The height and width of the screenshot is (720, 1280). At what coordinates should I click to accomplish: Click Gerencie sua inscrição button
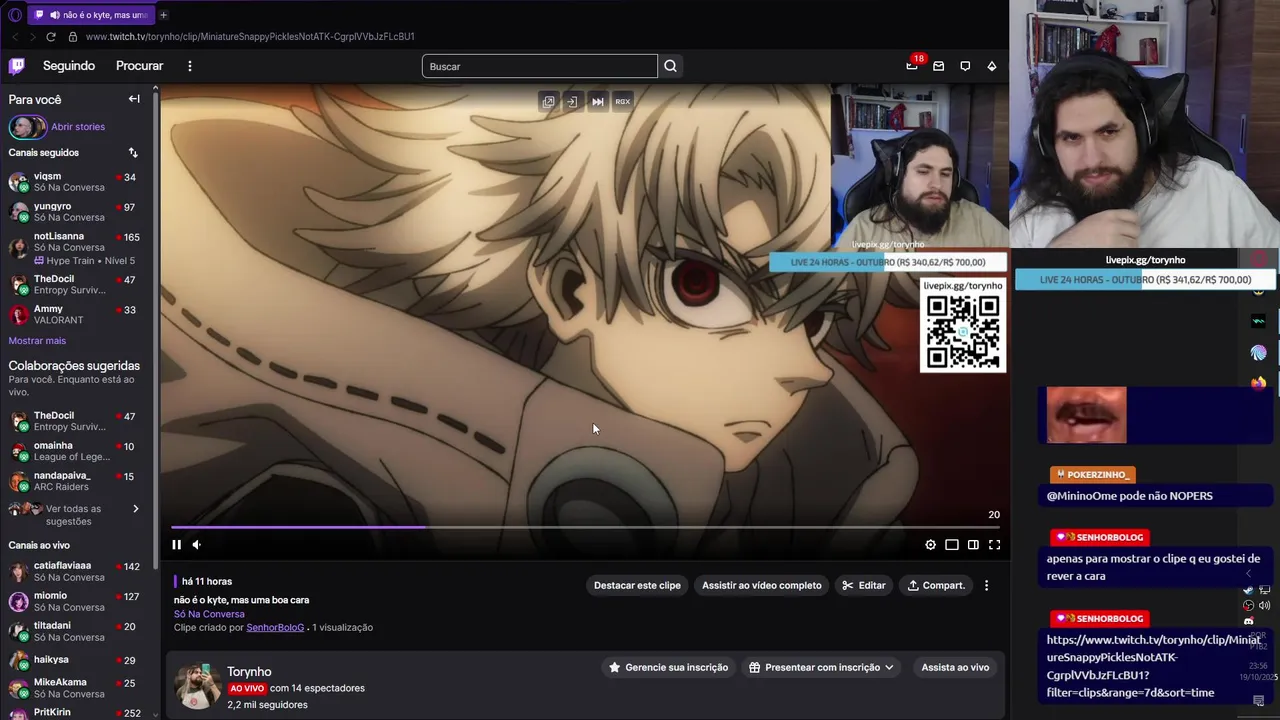[x=667, y=668]
